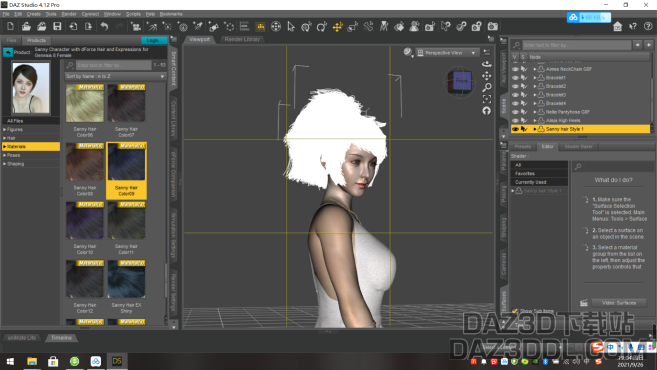Switch to the Timeline tab

coord(61,338)
